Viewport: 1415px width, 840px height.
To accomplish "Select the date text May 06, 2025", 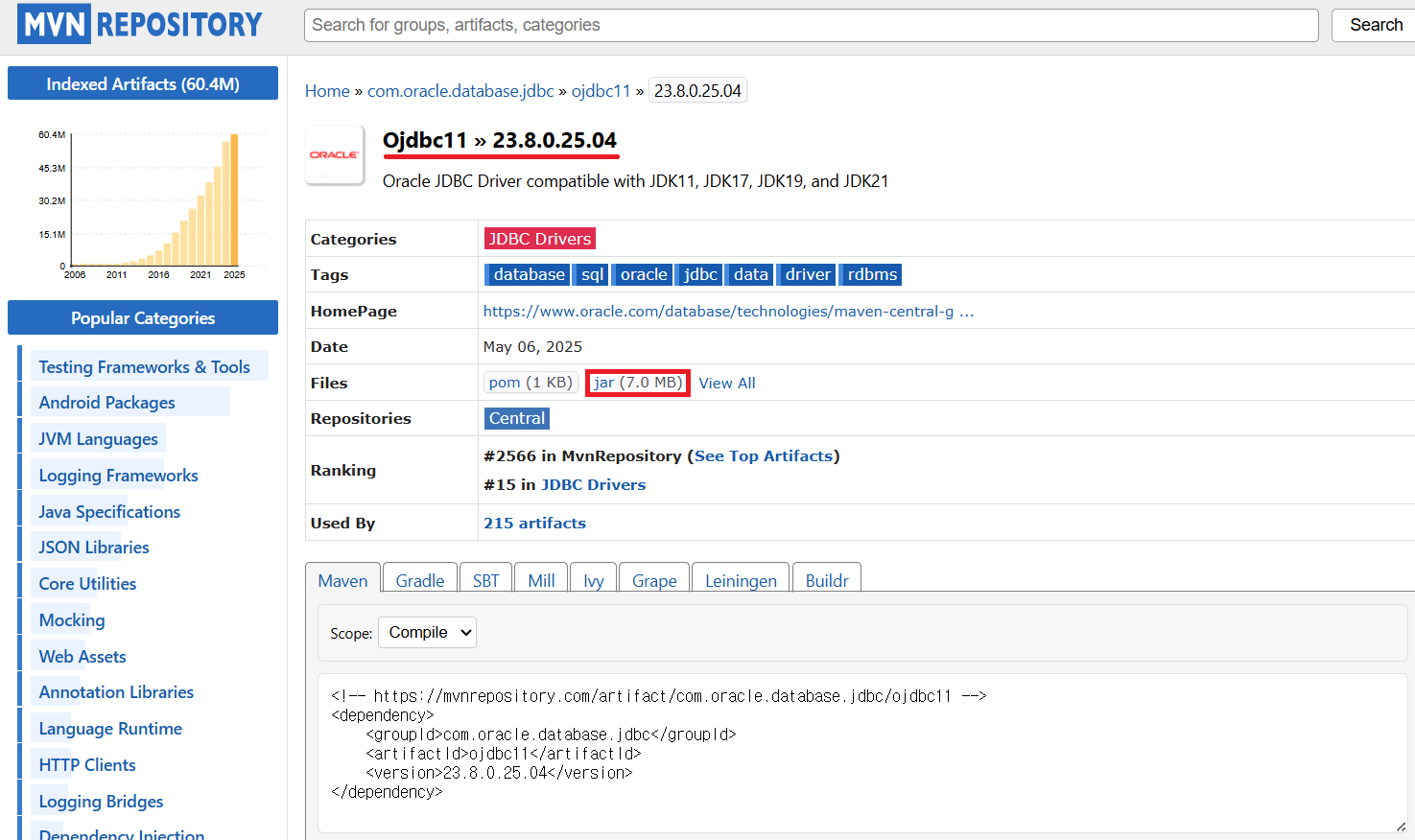I will [x=532, y=347].
